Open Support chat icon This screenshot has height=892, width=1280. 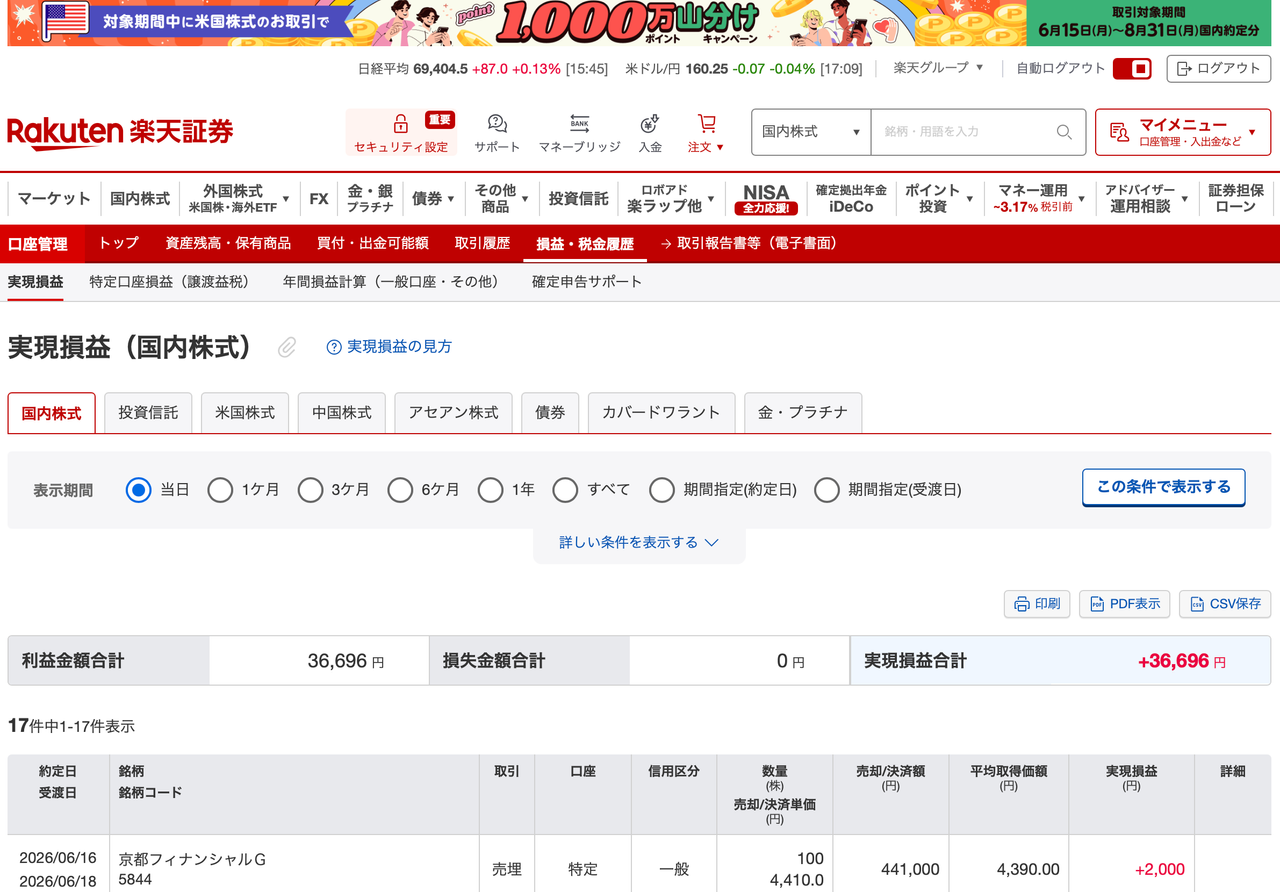[497, 124]
